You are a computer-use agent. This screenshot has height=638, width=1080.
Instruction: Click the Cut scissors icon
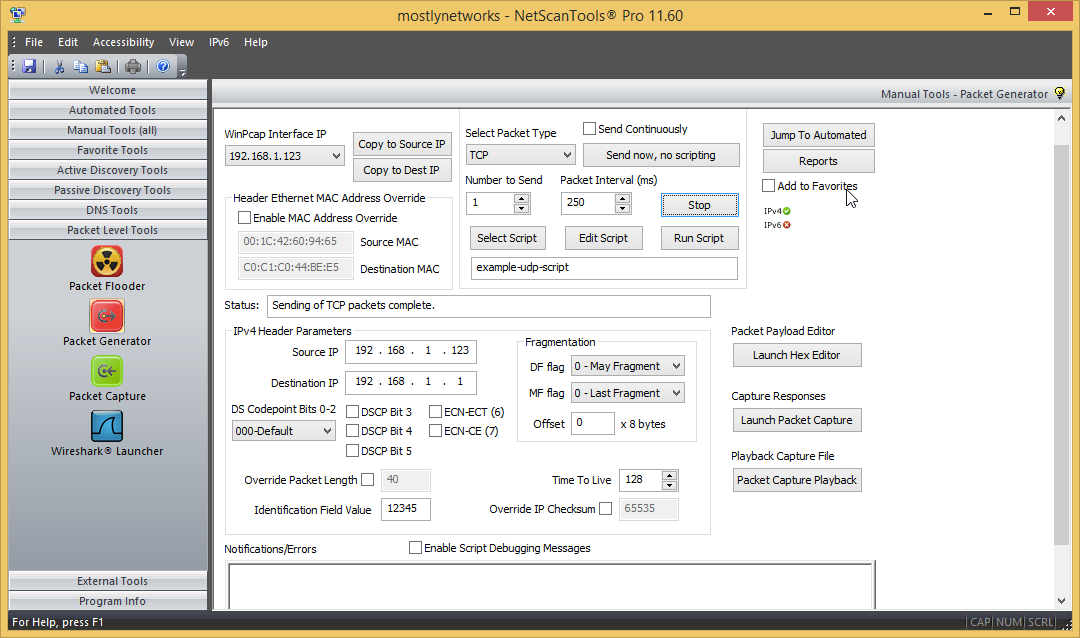tap(59, 66)
